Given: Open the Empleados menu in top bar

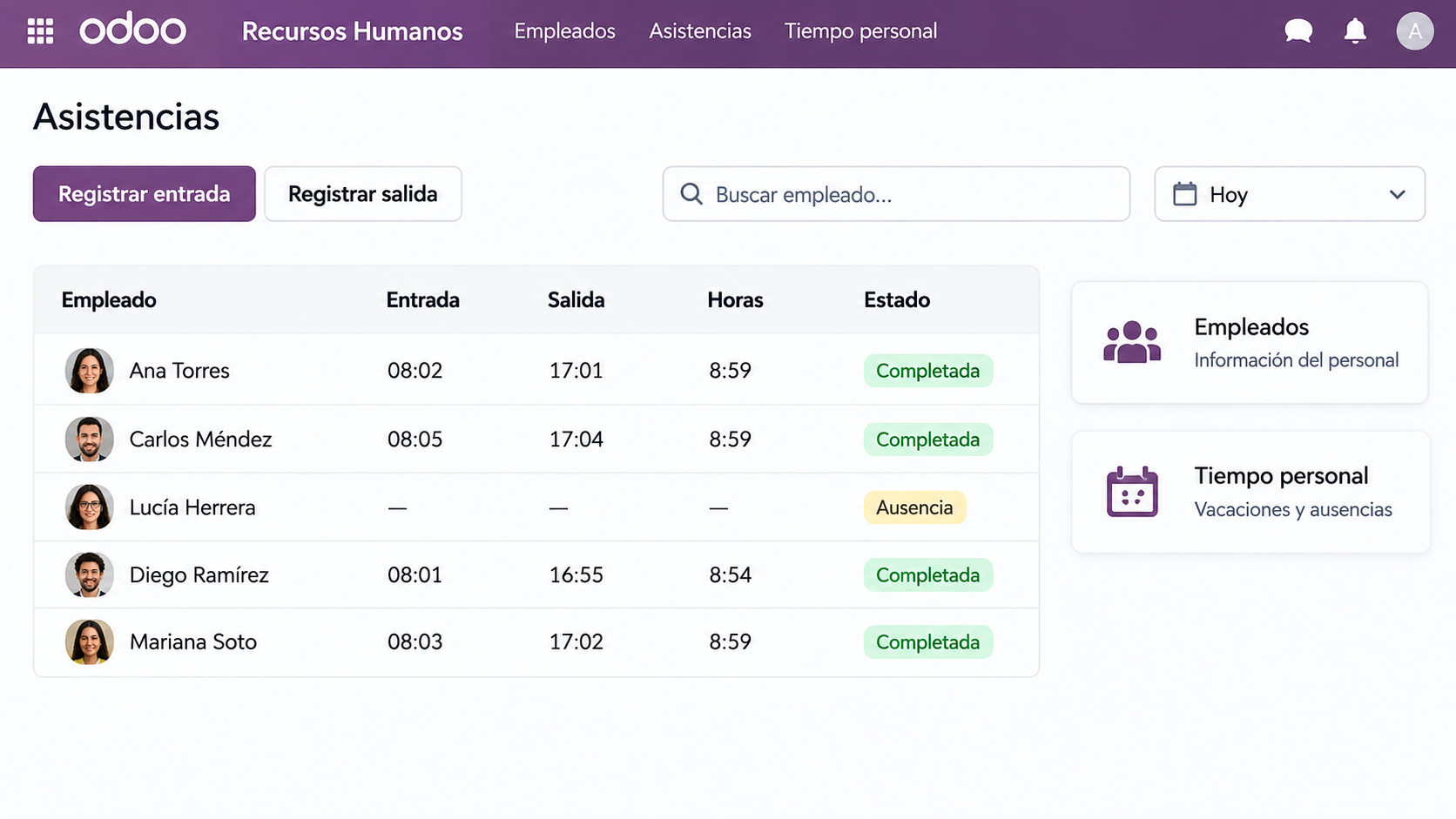Looking at the screenshot, I should (564, 31).
